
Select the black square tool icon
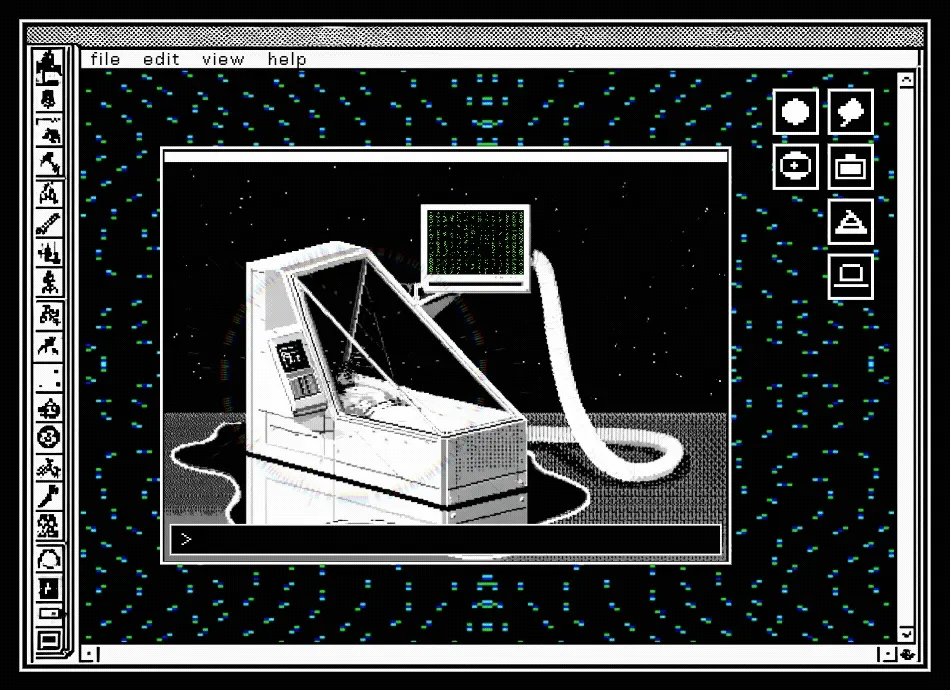tap(48, 588)
